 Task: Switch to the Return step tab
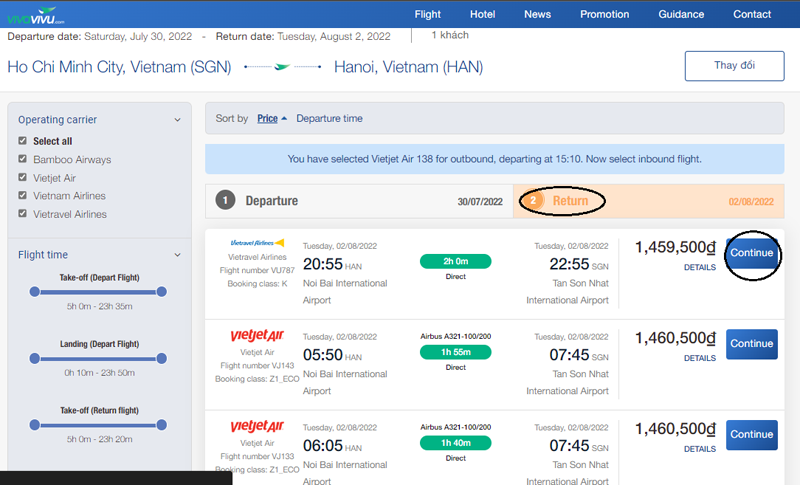tap(648, 201)
